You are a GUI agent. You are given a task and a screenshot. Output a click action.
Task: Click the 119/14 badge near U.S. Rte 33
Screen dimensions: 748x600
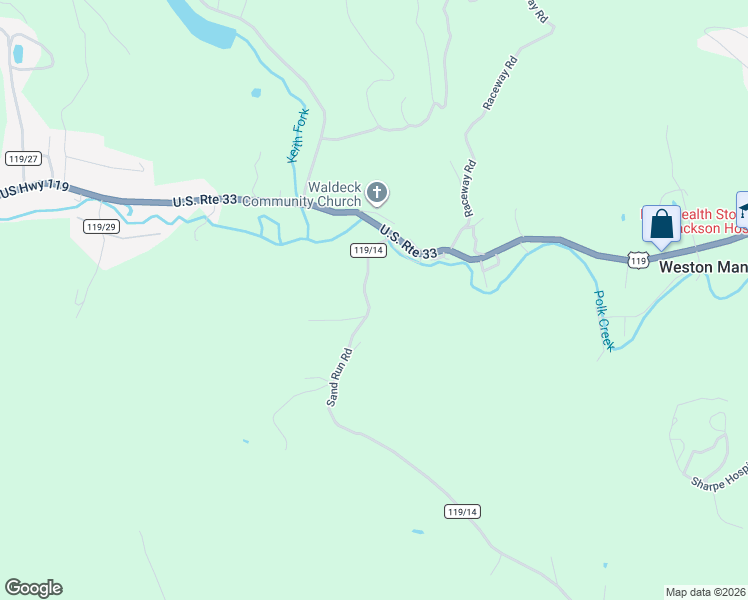368,250
